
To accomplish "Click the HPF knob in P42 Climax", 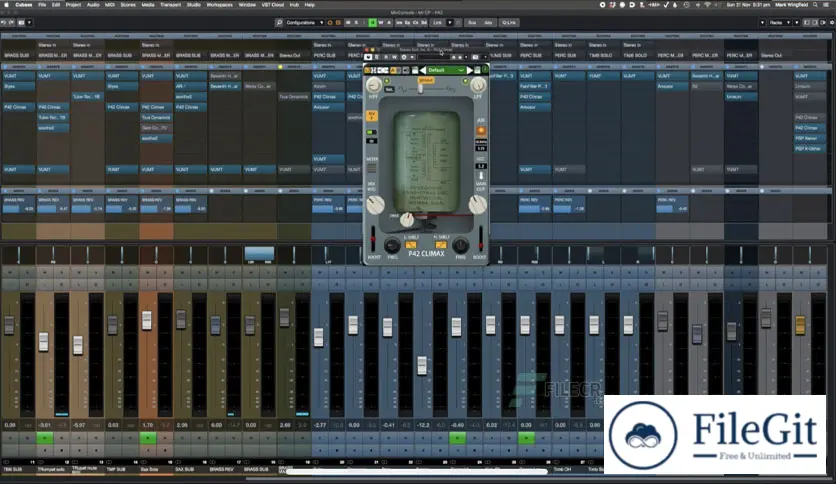I will coord(374,85).
